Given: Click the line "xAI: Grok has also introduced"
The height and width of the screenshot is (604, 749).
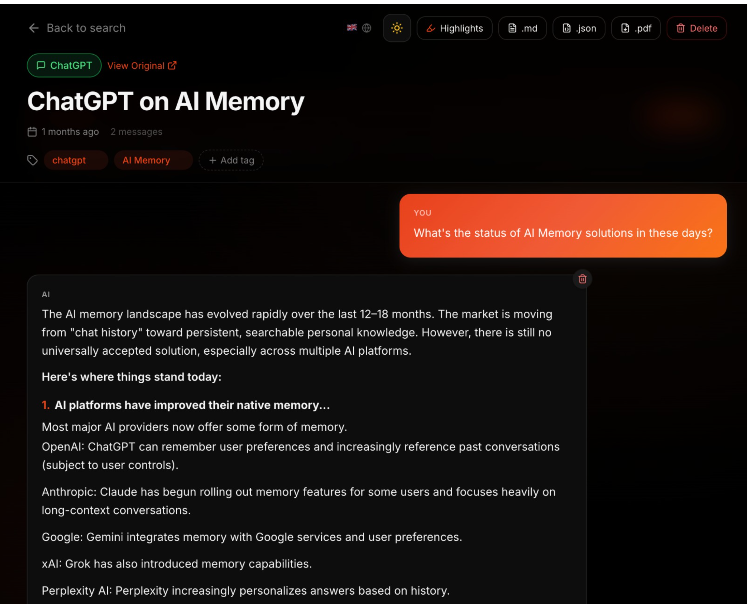Looking at the screenshot, I should pyautogui.click(x=177, y=564).
